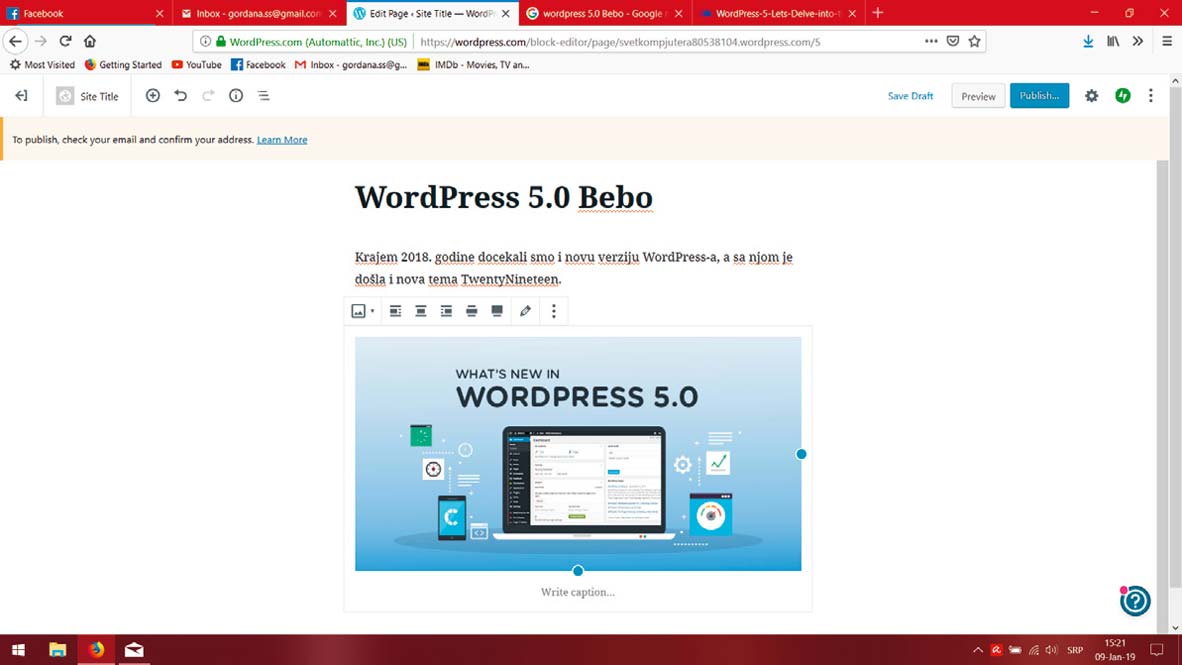This screenshot has height=665, width=1182.
Task: Change image block type dropdown
Action: click(x=363, y=311)
